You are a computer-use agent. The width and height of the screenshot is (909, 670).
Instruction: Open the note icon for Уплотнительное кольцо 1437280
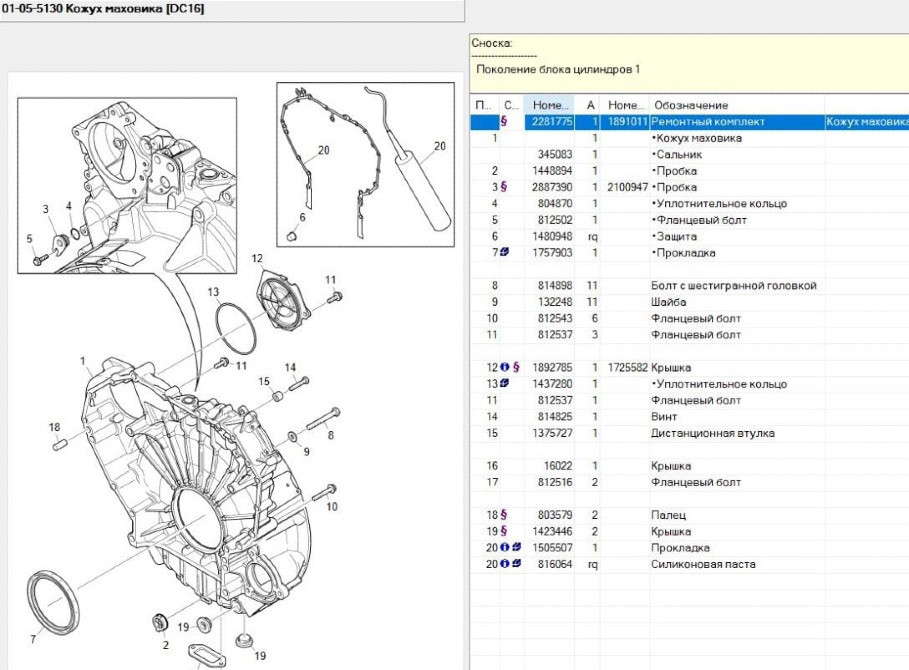tap(505, 384)
